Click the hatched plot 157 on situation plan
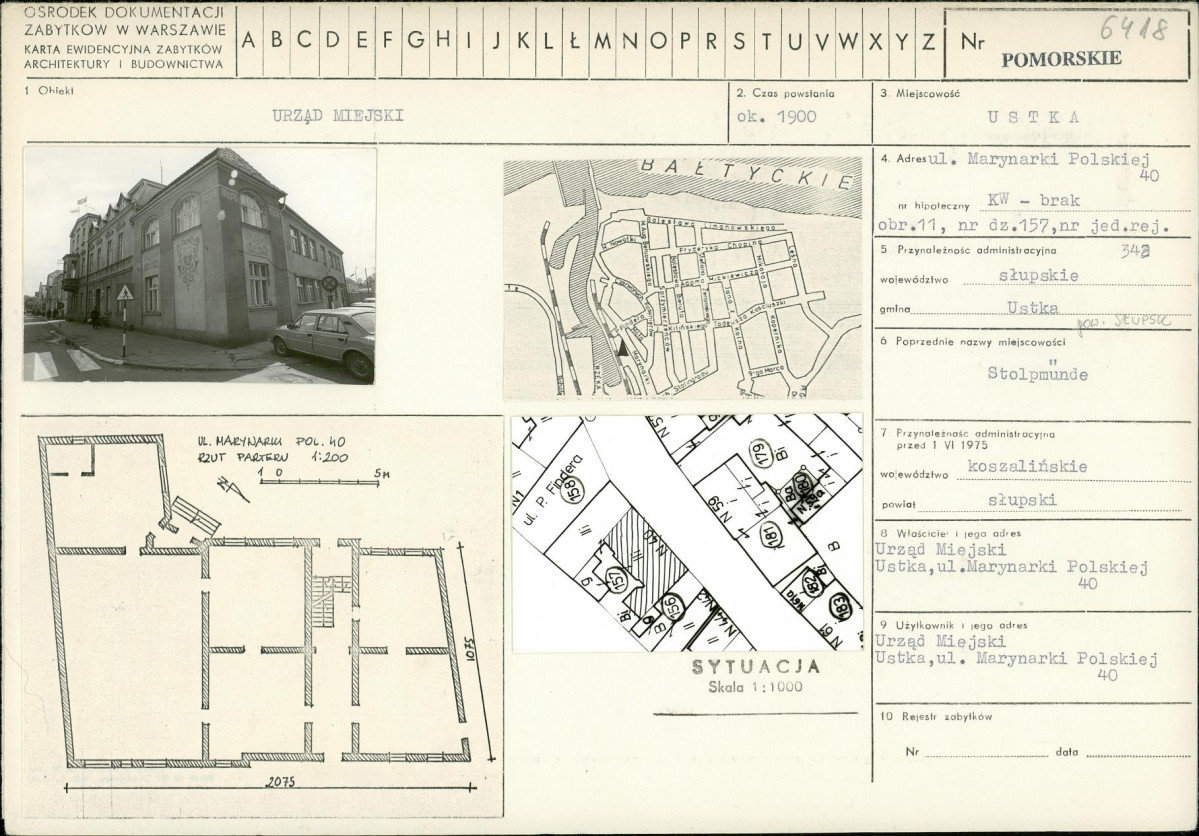 tap(646, 559)
